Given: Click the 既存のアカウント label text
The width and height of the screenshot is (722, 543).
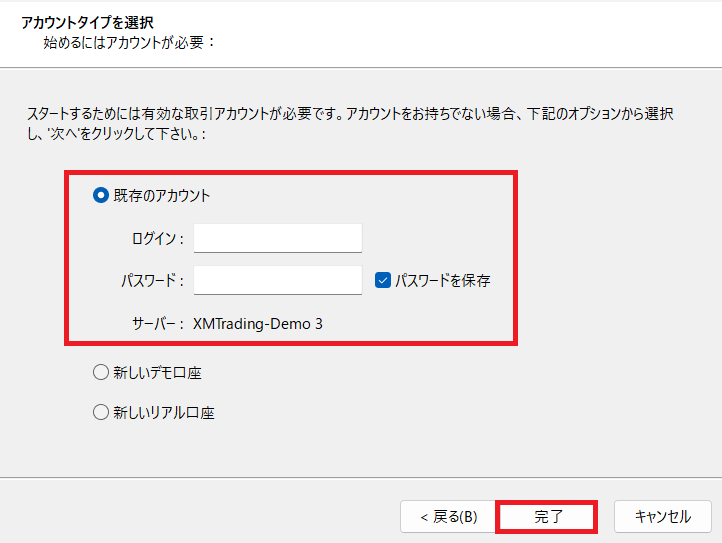Looking at the screenshot, I should click(x=162, y=196).
